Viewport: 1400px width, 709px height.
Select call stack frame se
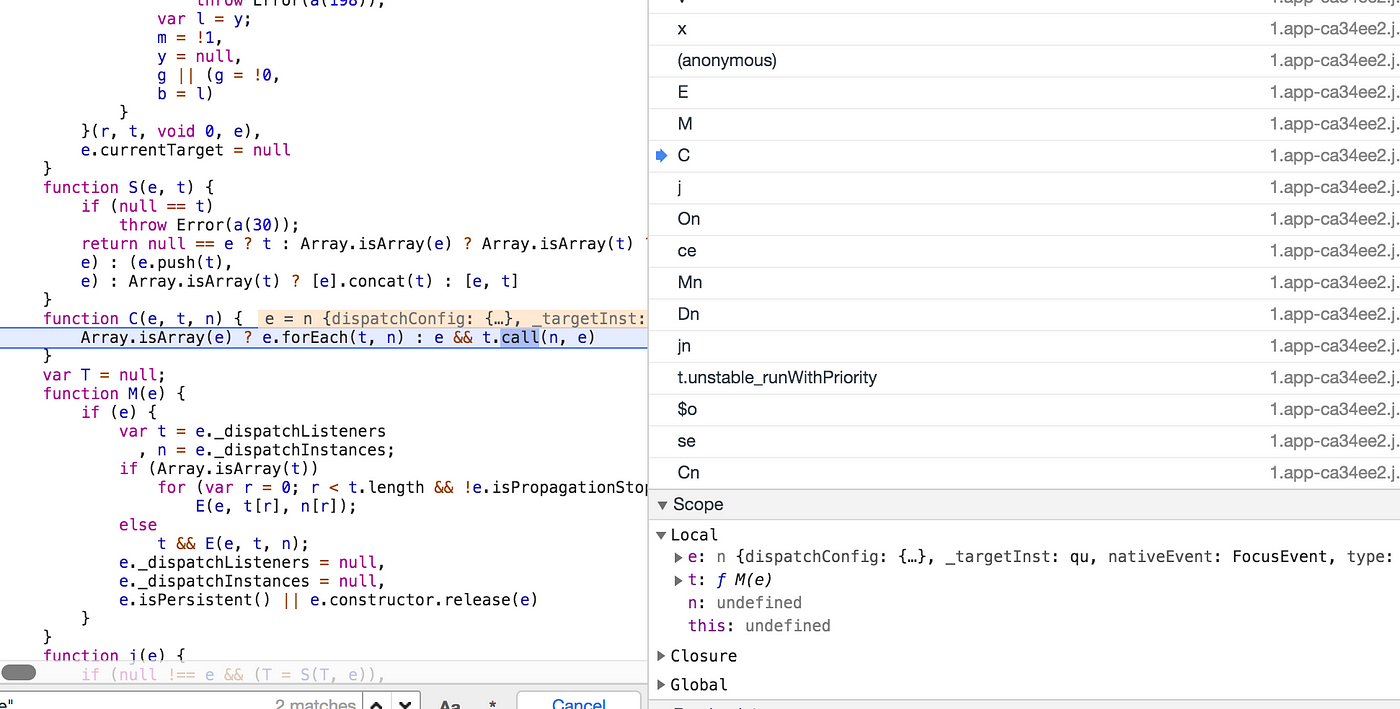point(1024,441)
